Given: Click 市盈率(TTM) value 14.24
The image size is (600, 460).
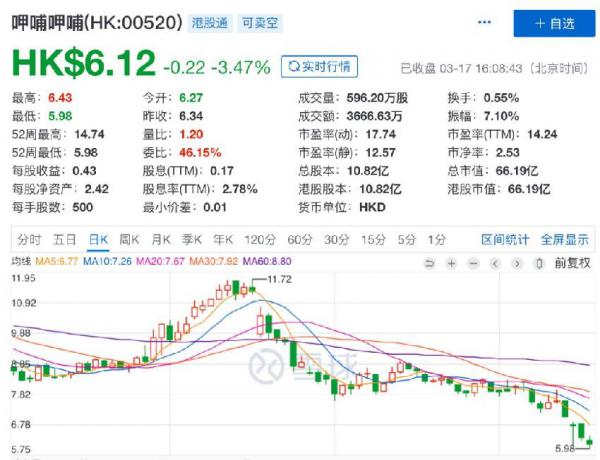Looking at the screenshot, I should tap(542, 134).
